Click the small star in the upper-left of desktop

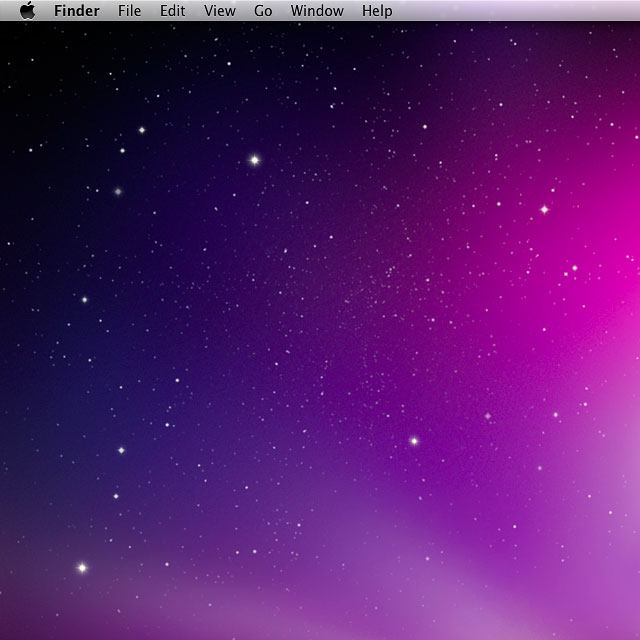141,130
